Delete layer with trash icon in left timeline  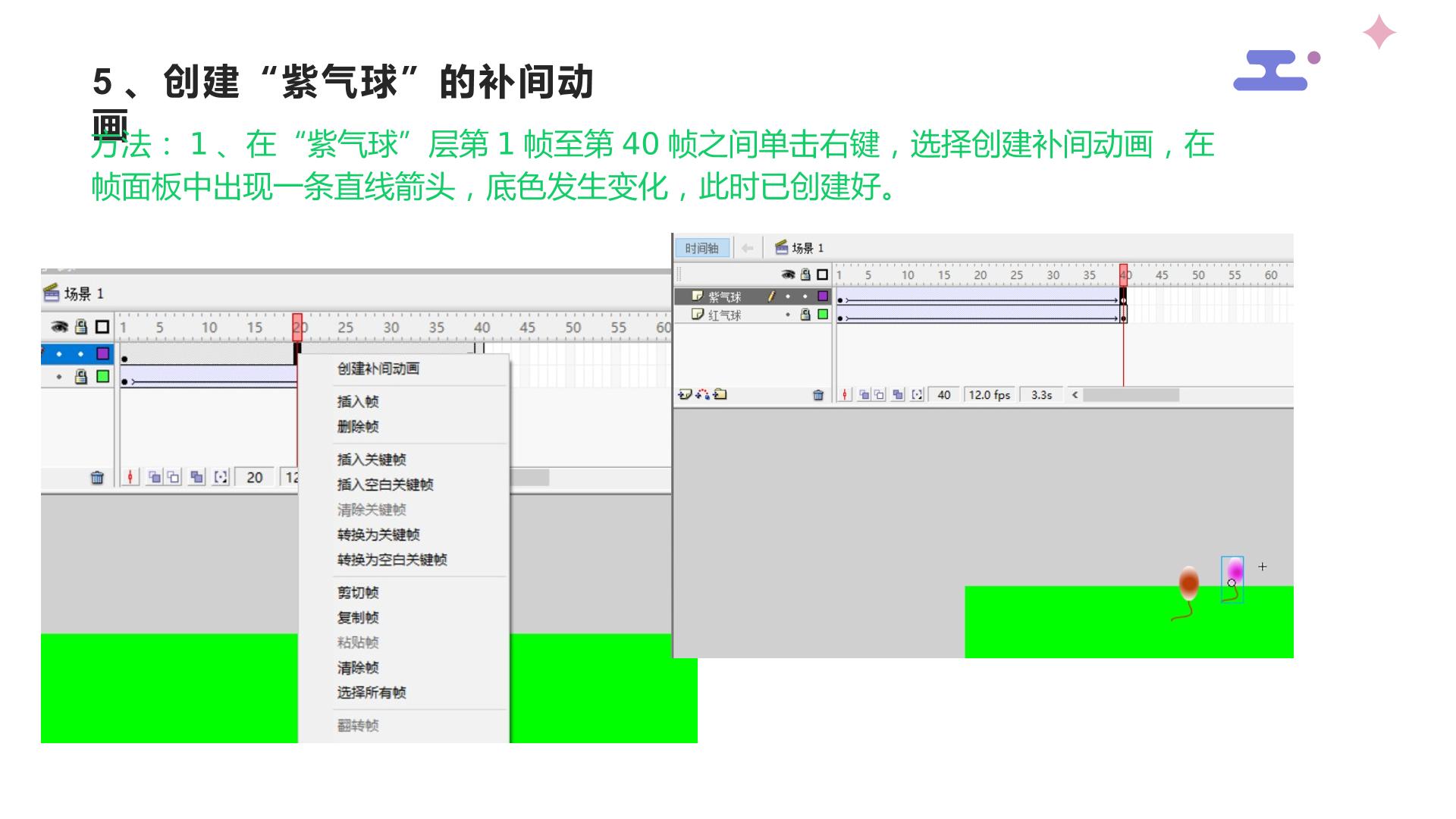(x=97, y=477)
